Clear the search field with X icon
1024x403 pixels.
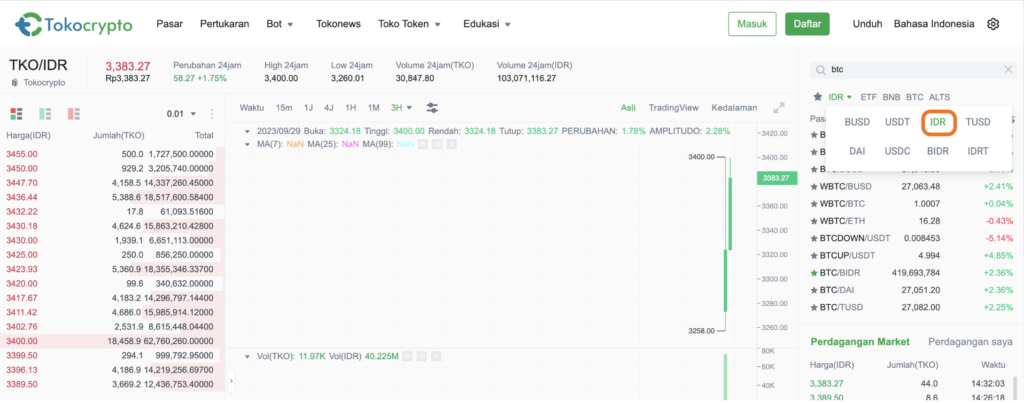tap(1008, 69)
